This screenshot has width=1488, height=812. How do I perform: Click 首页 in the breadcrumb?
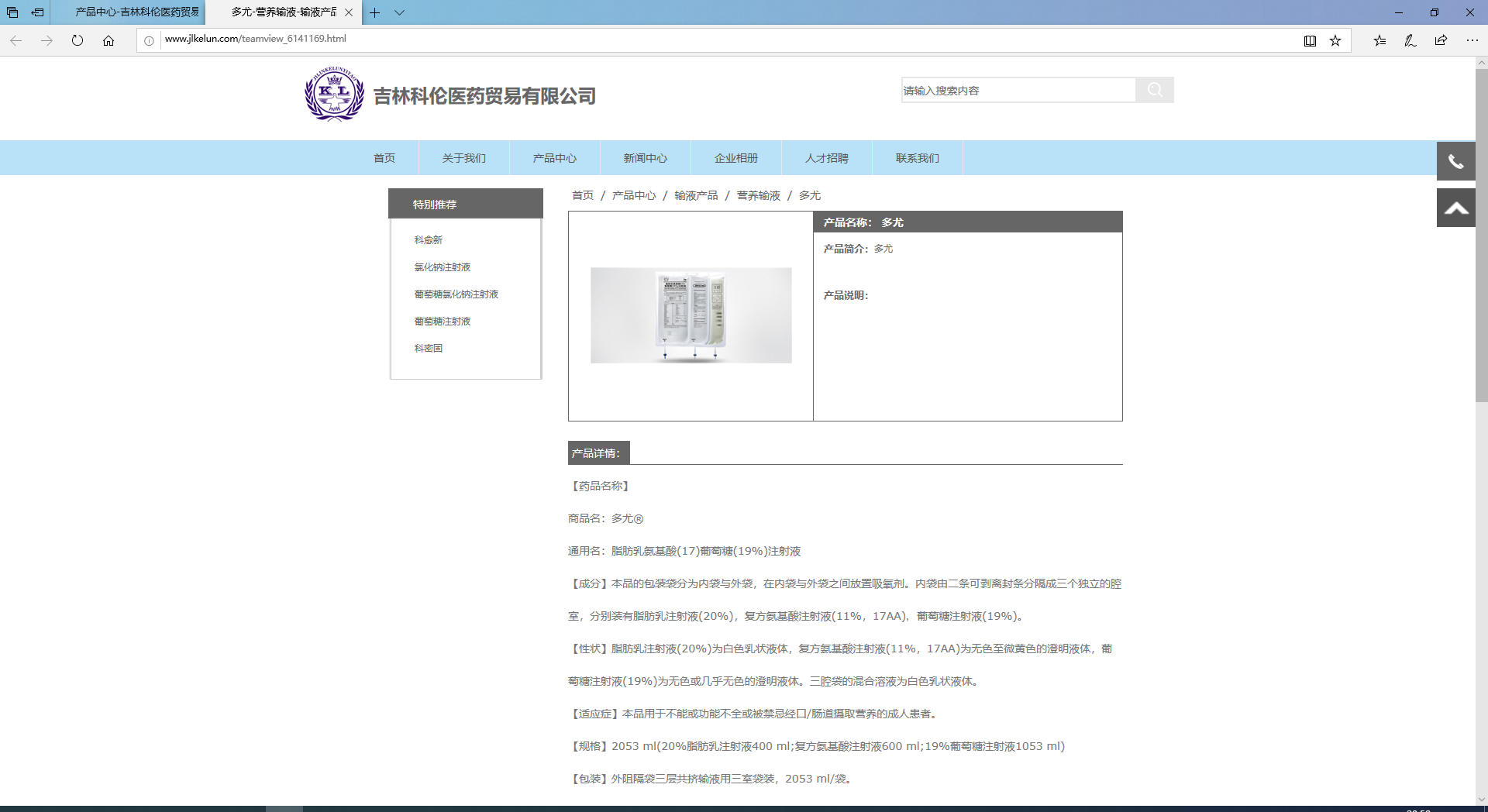tap(583, 195)
